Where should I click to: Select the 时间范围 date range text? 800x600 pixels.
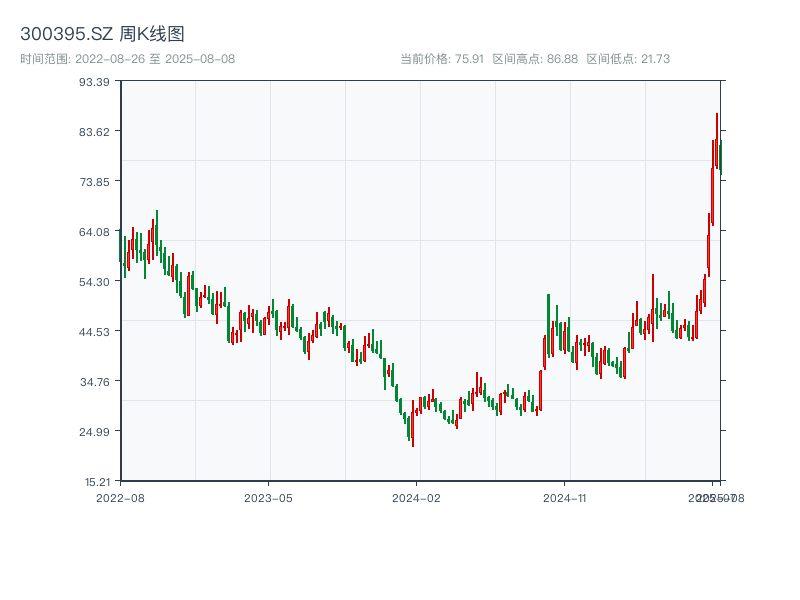(x=127, y=59)
